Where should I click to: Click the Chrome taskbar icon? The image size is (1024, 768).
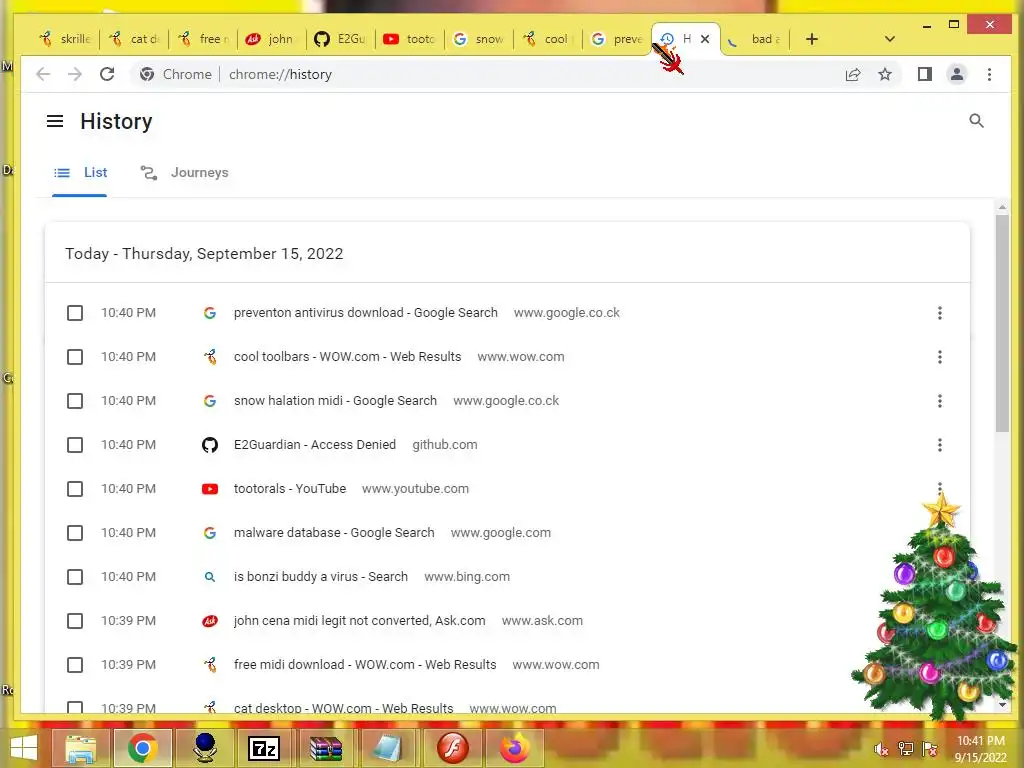142,748
